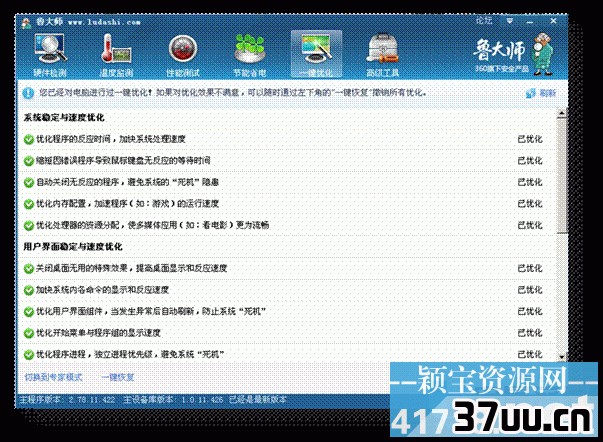Viewport: 603px width, 442px height.
Task: Select text 关闭桌面无用的特殊效果 row
Action: point(132,269)
